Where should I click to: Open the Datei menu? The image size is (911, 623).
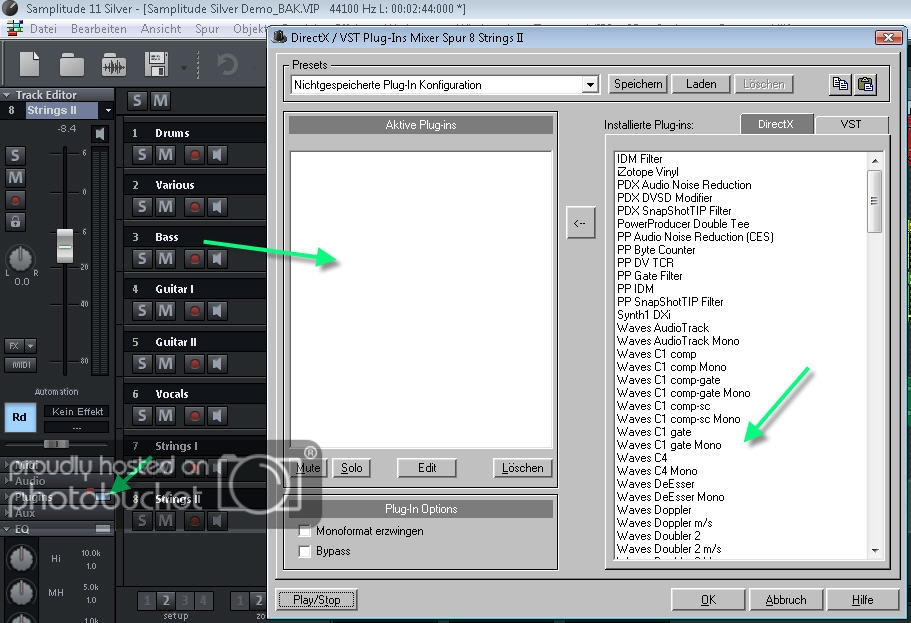tap(43, 28)
